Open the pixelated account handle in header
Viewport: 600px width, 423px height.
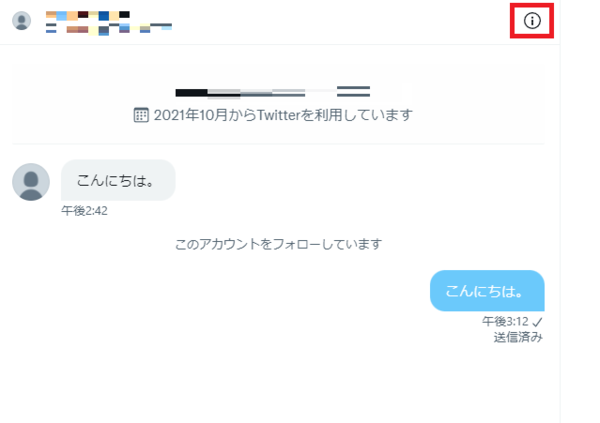click(x=109, y=29)
